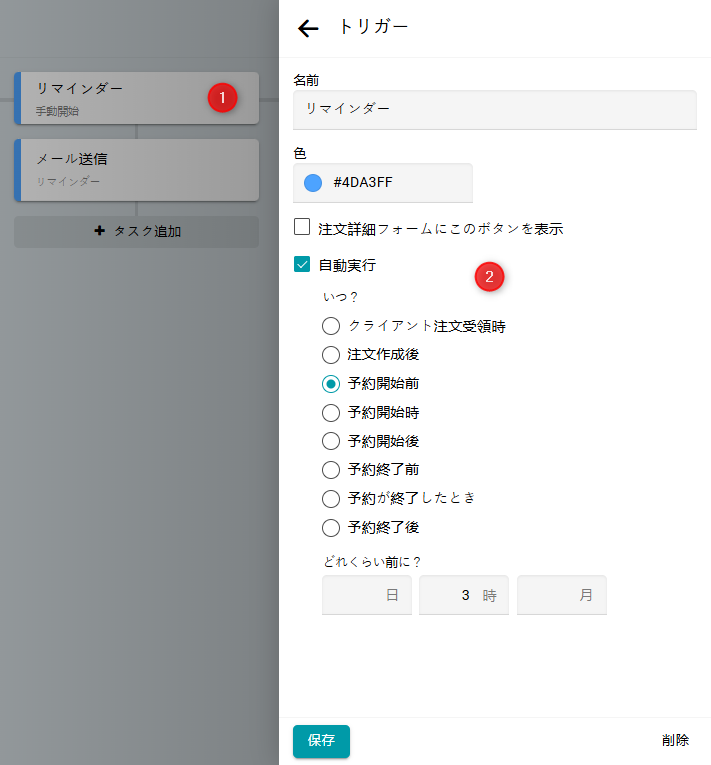Select 注文作成後 radio option

(x=331, y=355)
